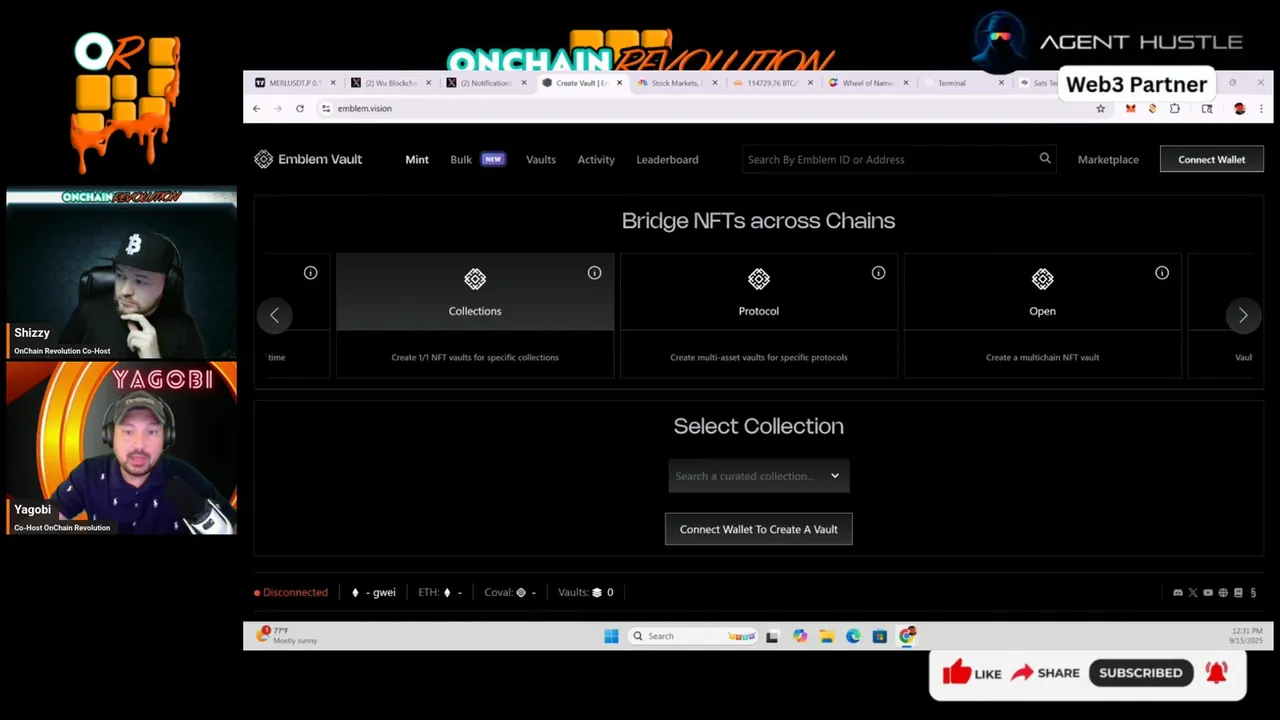Click the thumbs-up Like icon in overlay

coord(956,672)
